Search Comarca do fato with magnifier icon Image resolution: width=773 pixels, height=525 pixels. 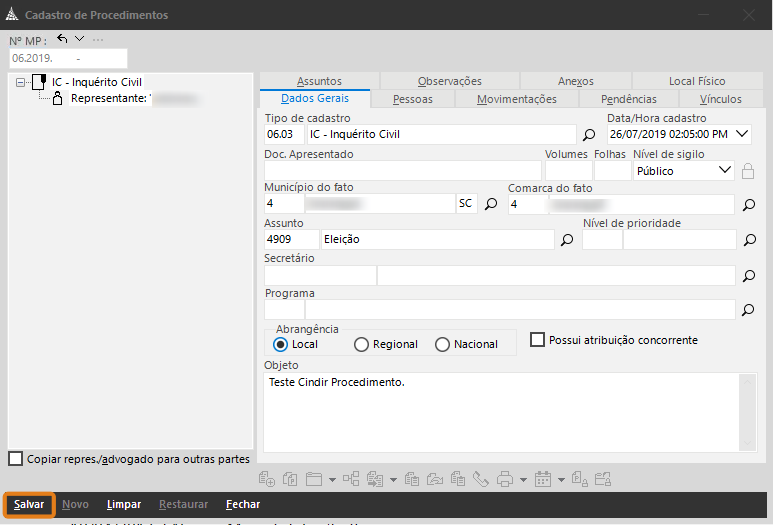(749, 205)
